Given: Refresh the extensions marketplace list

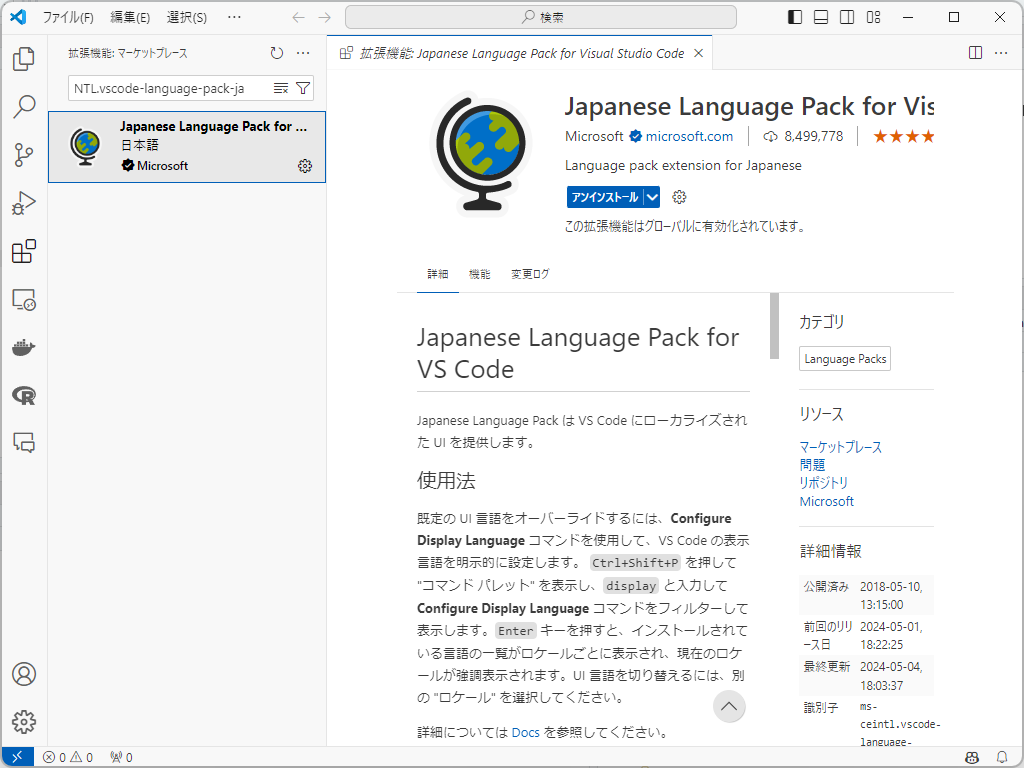Looking at the screenshot, I should pyautogui.click(x=277, y=53).
